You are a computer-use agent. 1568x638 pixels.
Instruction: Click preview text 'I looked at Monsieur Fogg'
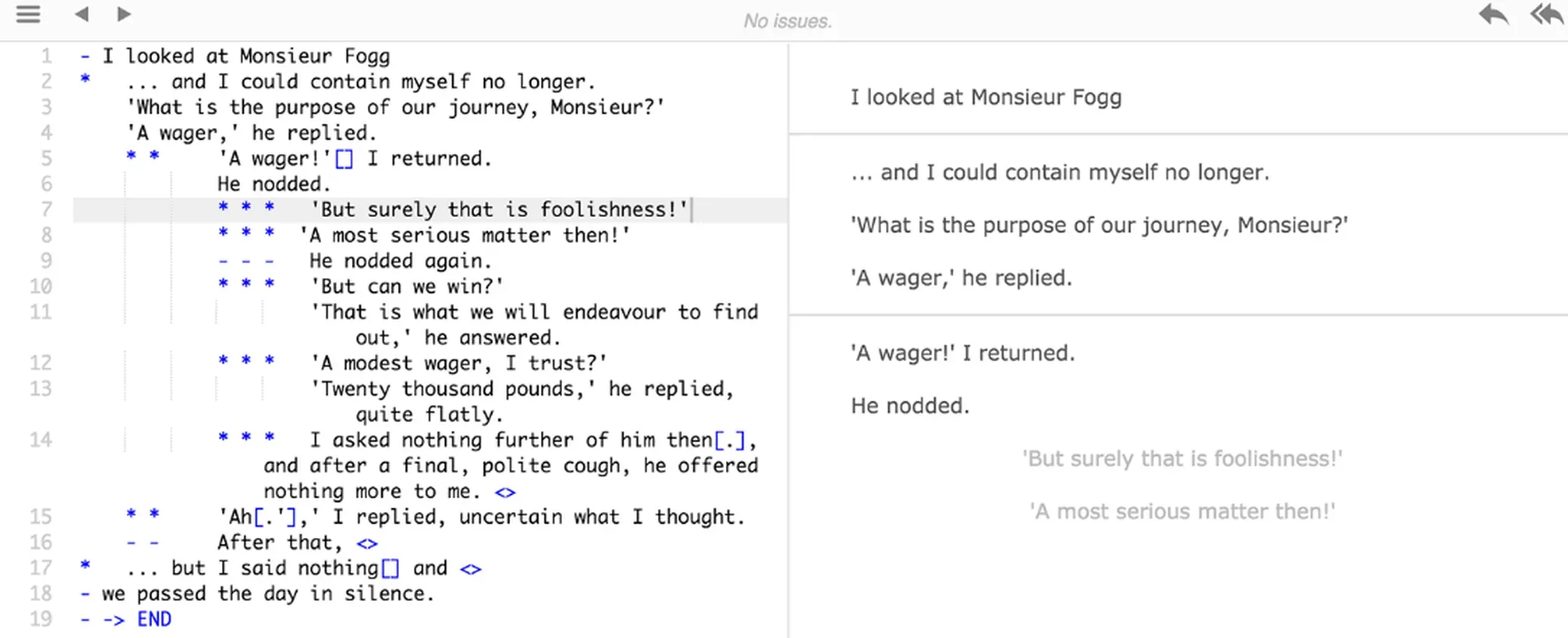tap(985, 97)
